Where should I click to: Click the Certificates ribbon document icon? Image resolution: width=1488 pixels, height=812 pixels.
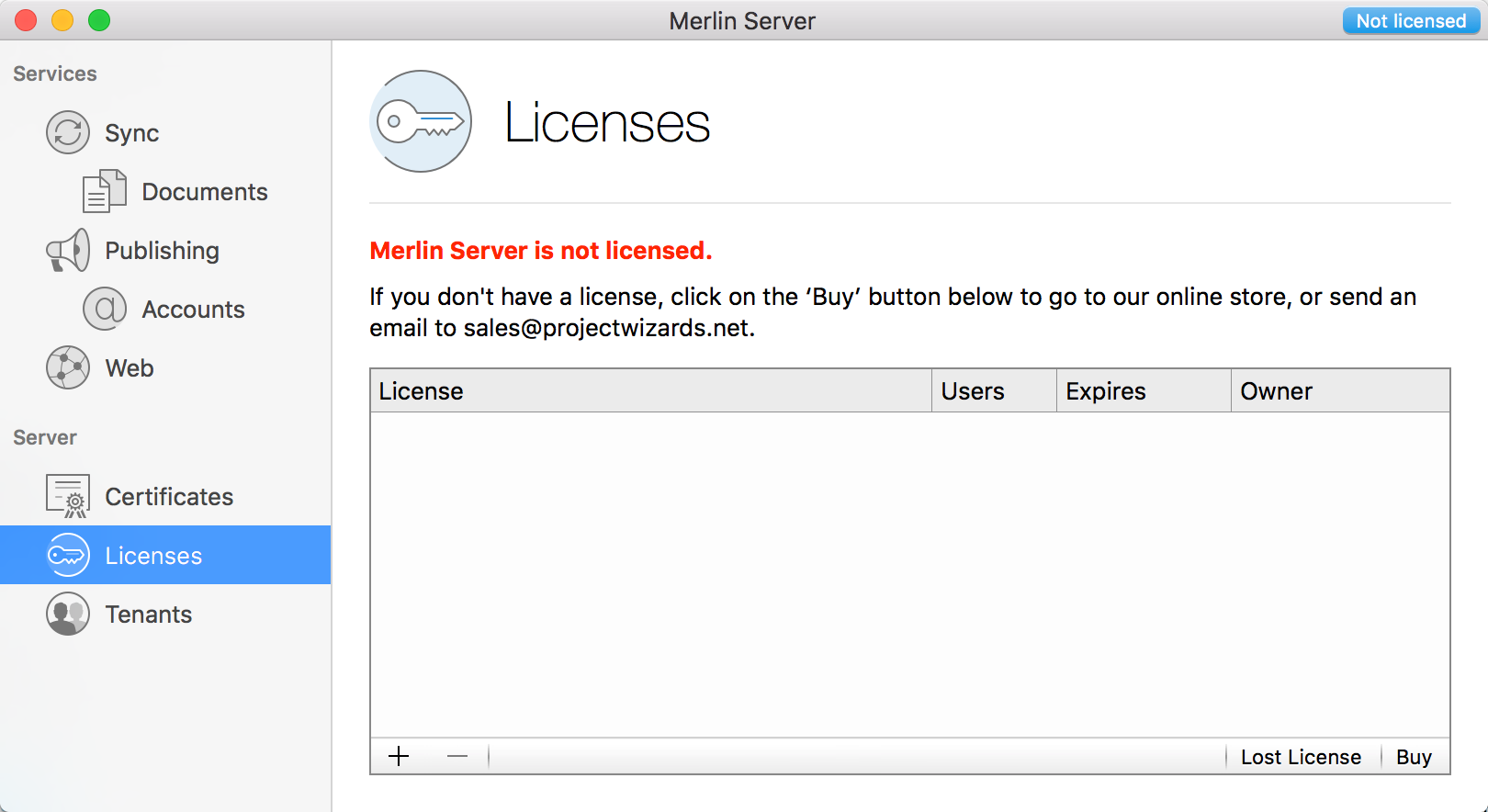[x=68, y=496]
